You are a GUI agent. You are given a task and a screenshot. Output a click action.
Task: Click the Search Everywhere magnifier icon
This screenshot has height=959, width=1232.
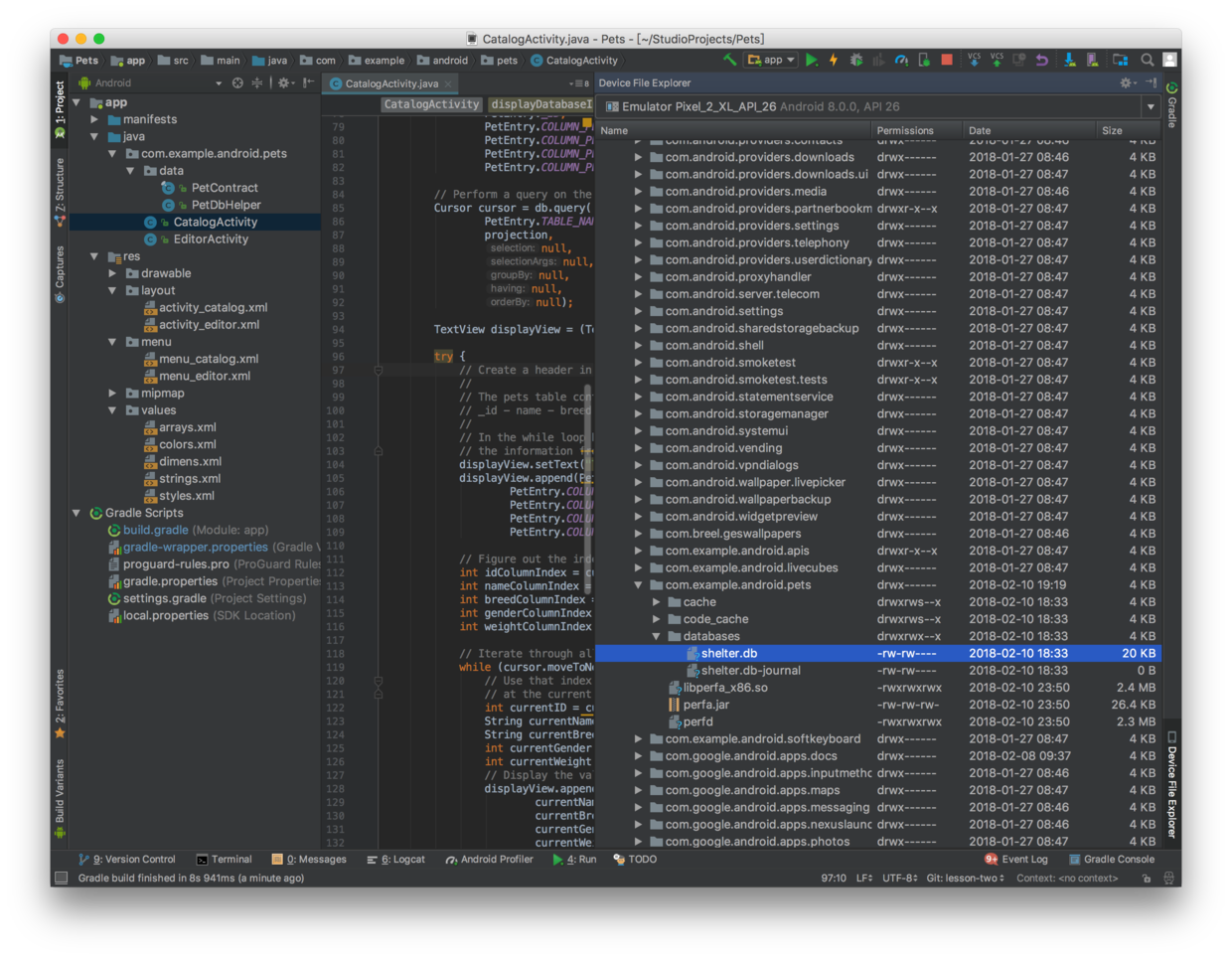tap(1148, 60)
